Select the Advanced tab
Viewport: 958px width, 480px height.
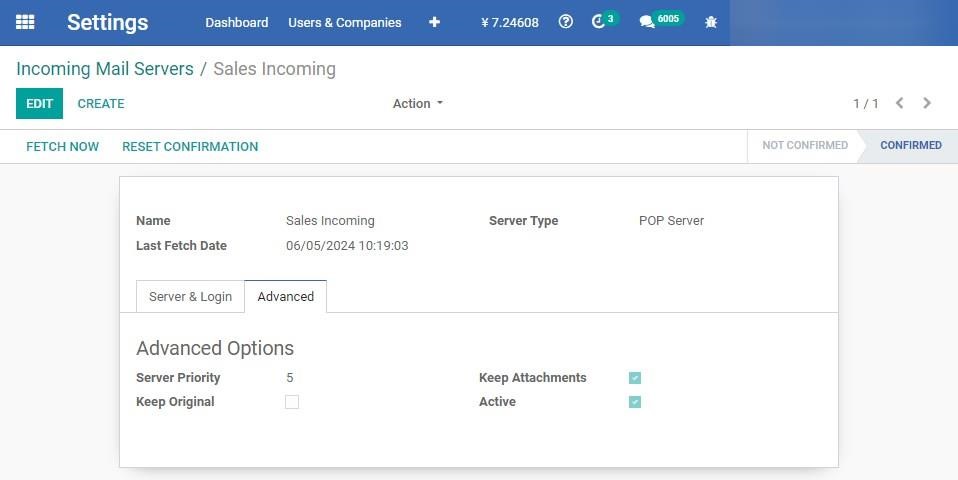[x=285, y=297]
